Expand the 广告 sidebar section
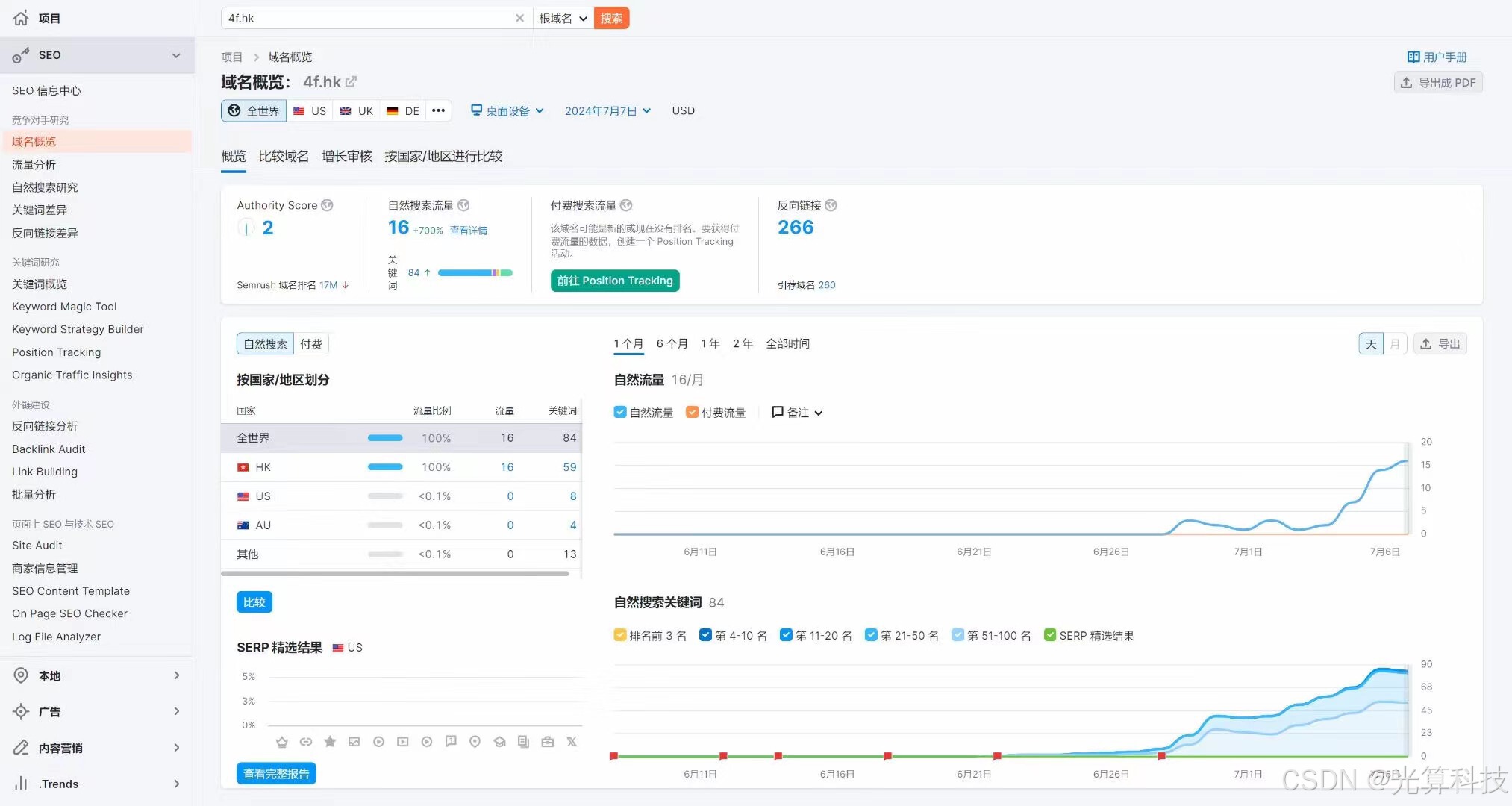Screen dimensions: 1512x806 click(177, 711)
